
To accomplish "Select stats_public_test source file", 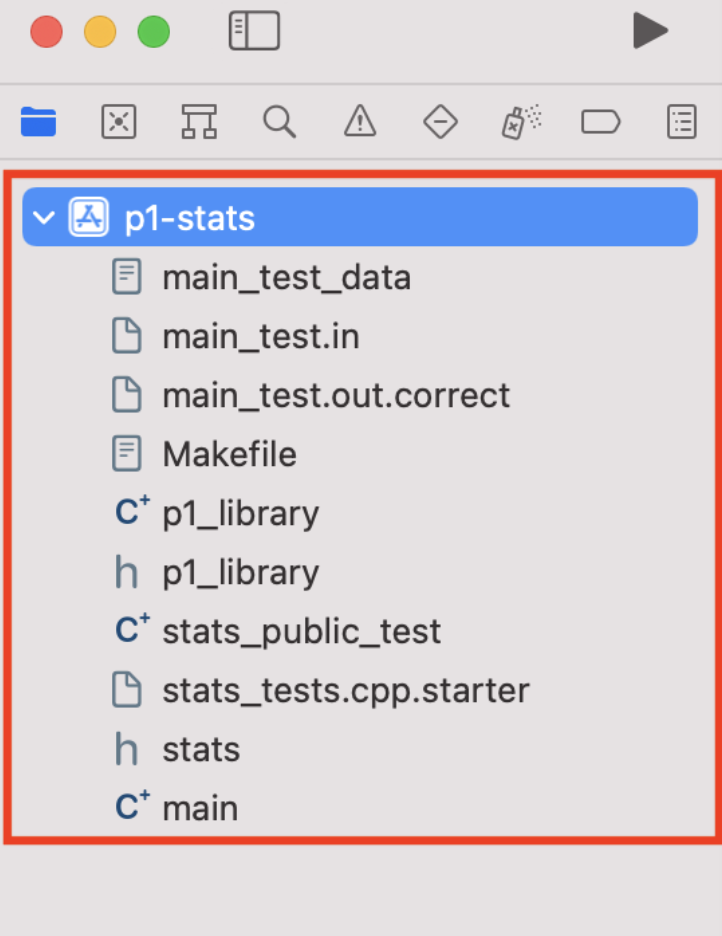I will pyautogui.click(x=302, y=631).
